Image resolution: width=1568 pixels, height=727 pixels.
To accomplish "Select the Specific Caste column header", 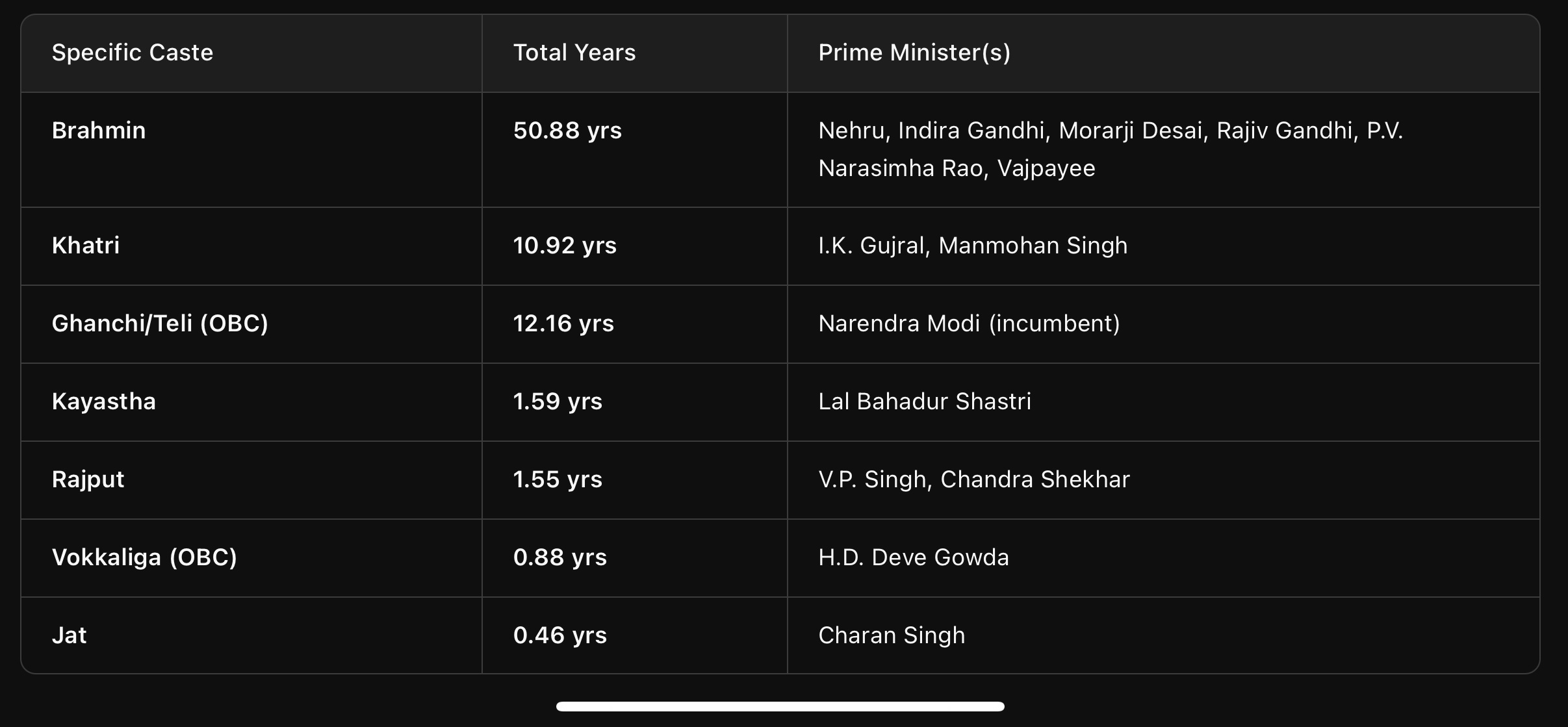I will tap(133, 53).
